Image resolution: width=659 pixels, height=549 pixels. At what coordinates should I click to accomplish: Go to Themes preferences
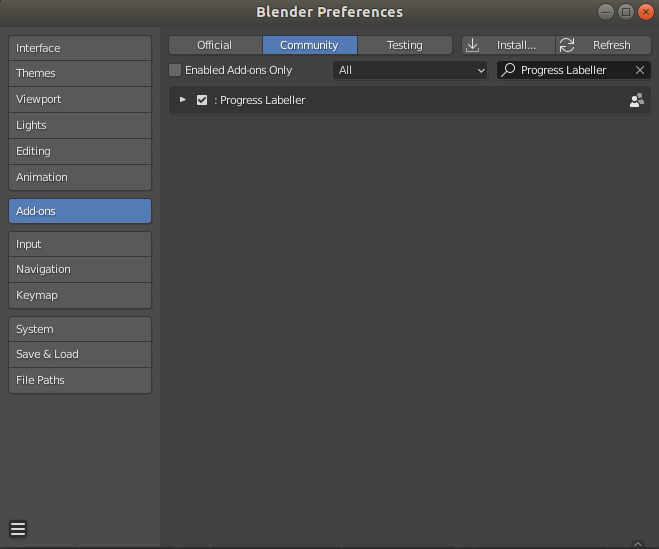click(x=80, y=74)
